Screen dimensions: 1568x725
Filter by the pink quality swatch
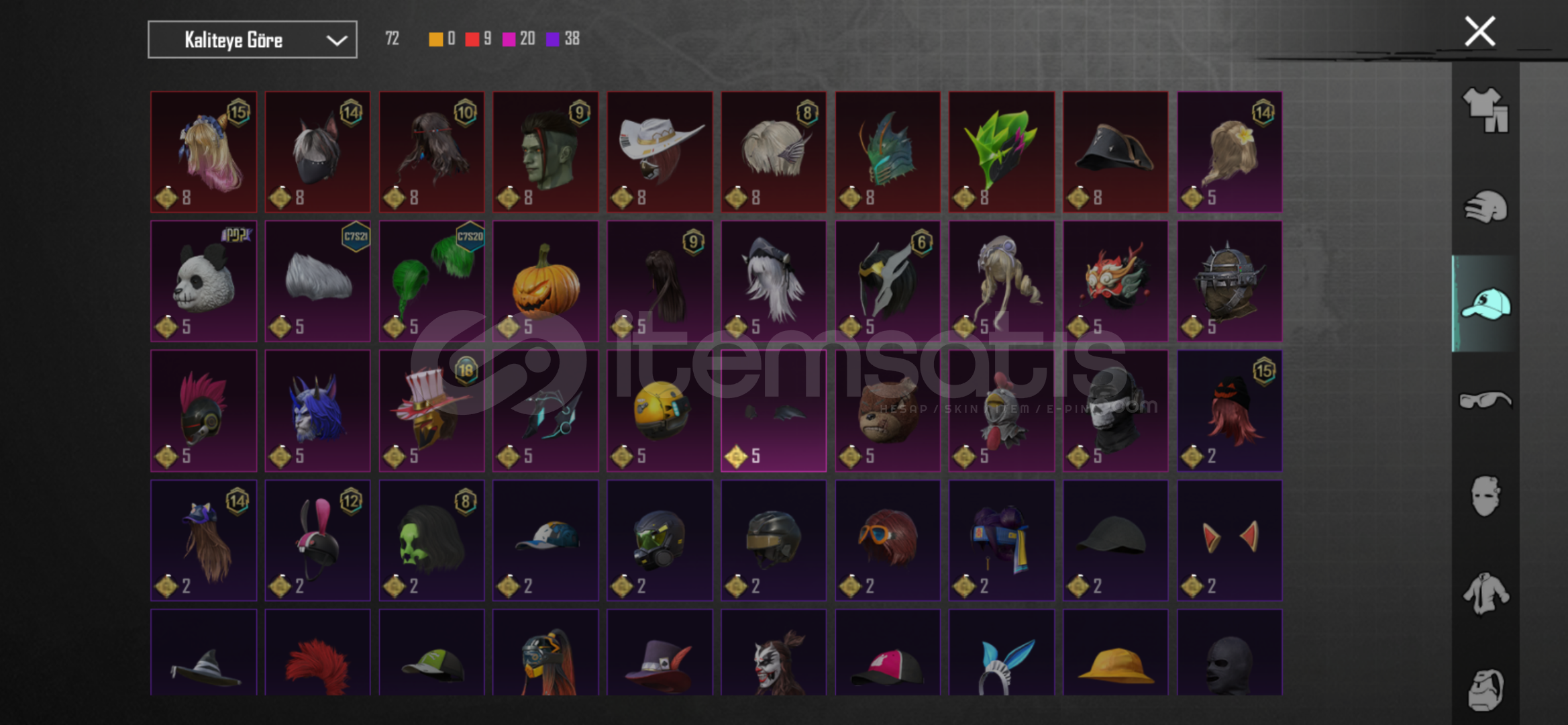pos(509,39)
